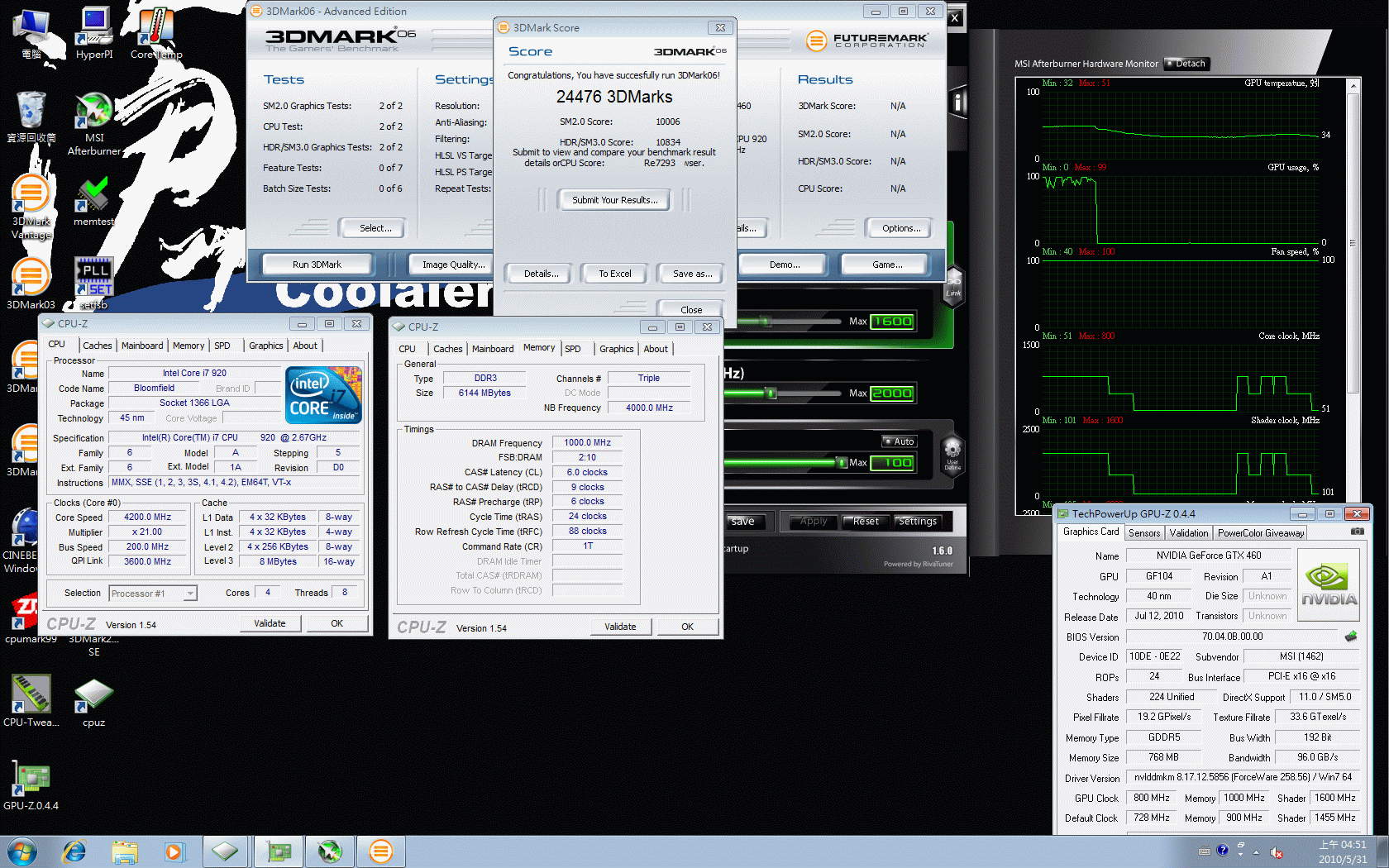Open Windows Media Player on taskbar
The height and width of the screenshot is (868, 1389).
pos(174,851)
